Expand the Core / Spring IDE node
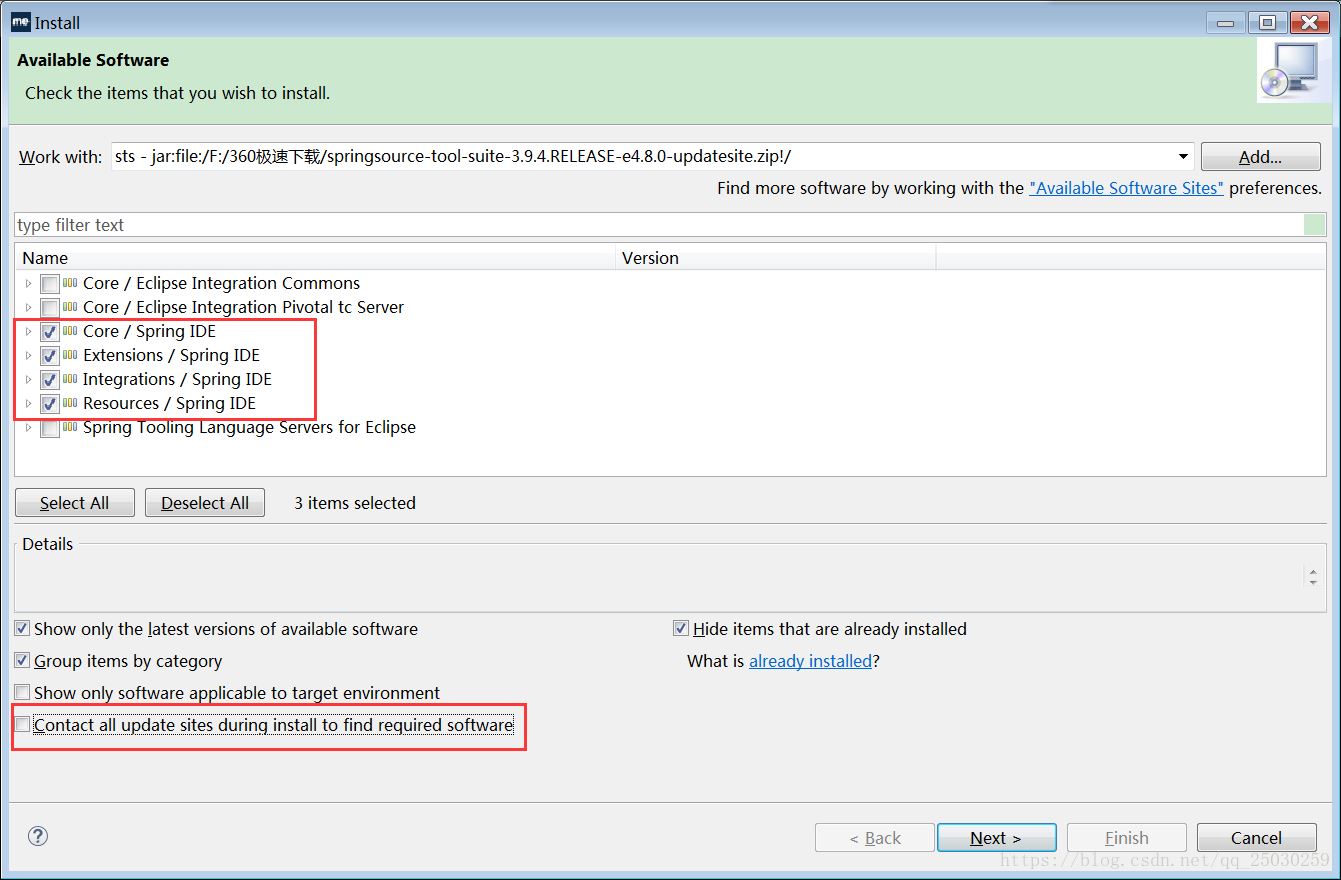The image size is (1341, 880). tap(28, 332)
